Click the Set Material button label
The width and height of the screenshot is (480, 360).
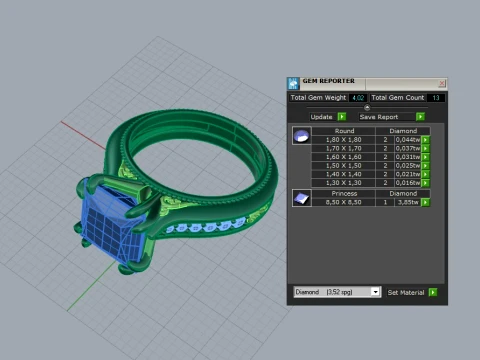(x=406, y=292)
